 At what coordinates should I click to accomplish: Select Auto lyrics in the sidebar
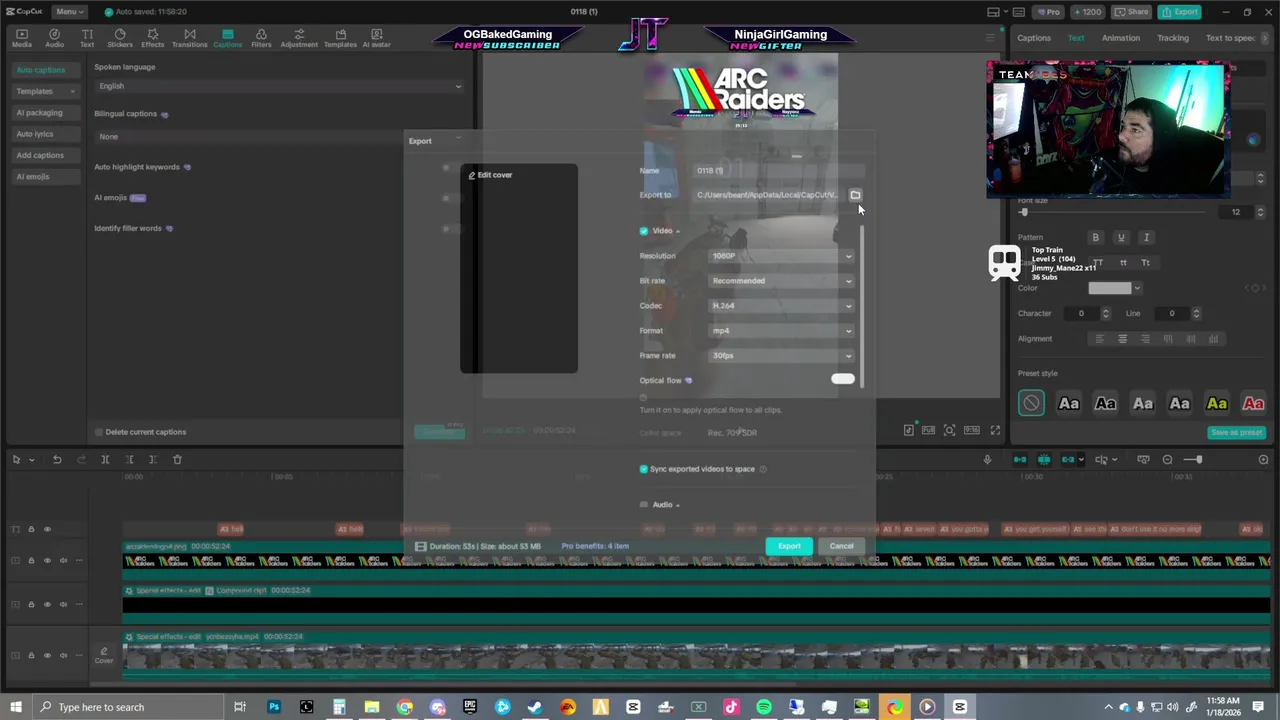[x=35, y=134]
